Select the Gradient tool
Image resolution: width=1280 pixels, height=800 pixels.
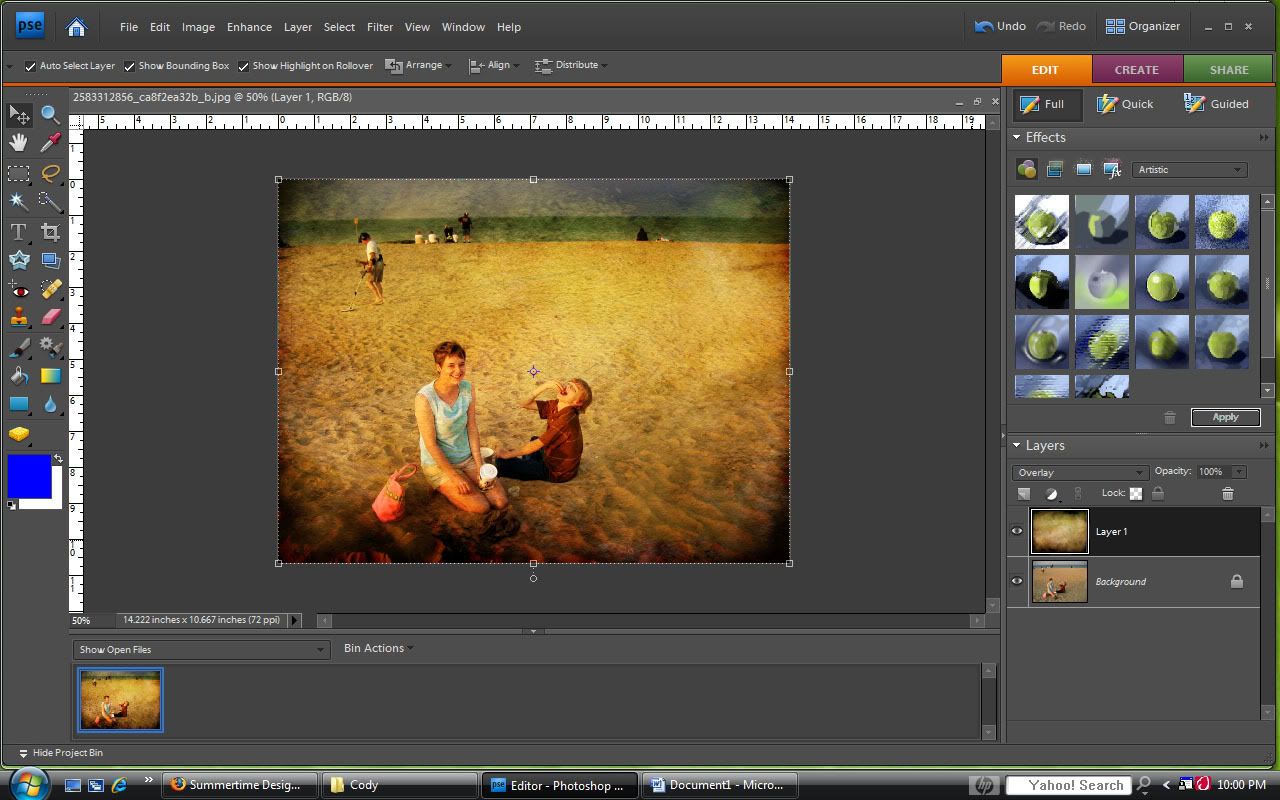click(x=50, y=376)
